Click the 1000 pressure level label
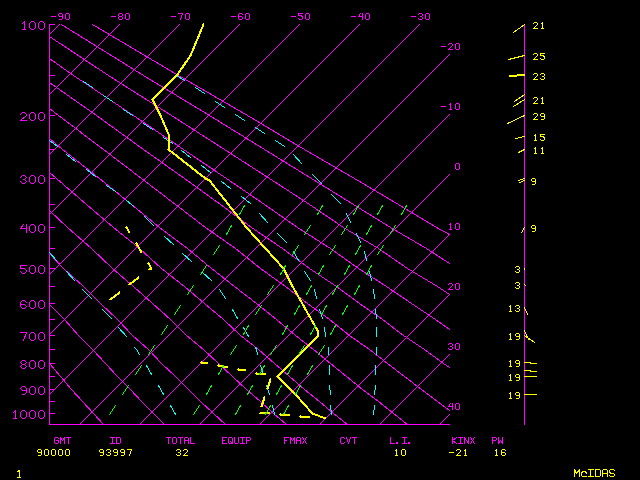The width and height of the screenshot is (640, 480). (x=33, y=414)
